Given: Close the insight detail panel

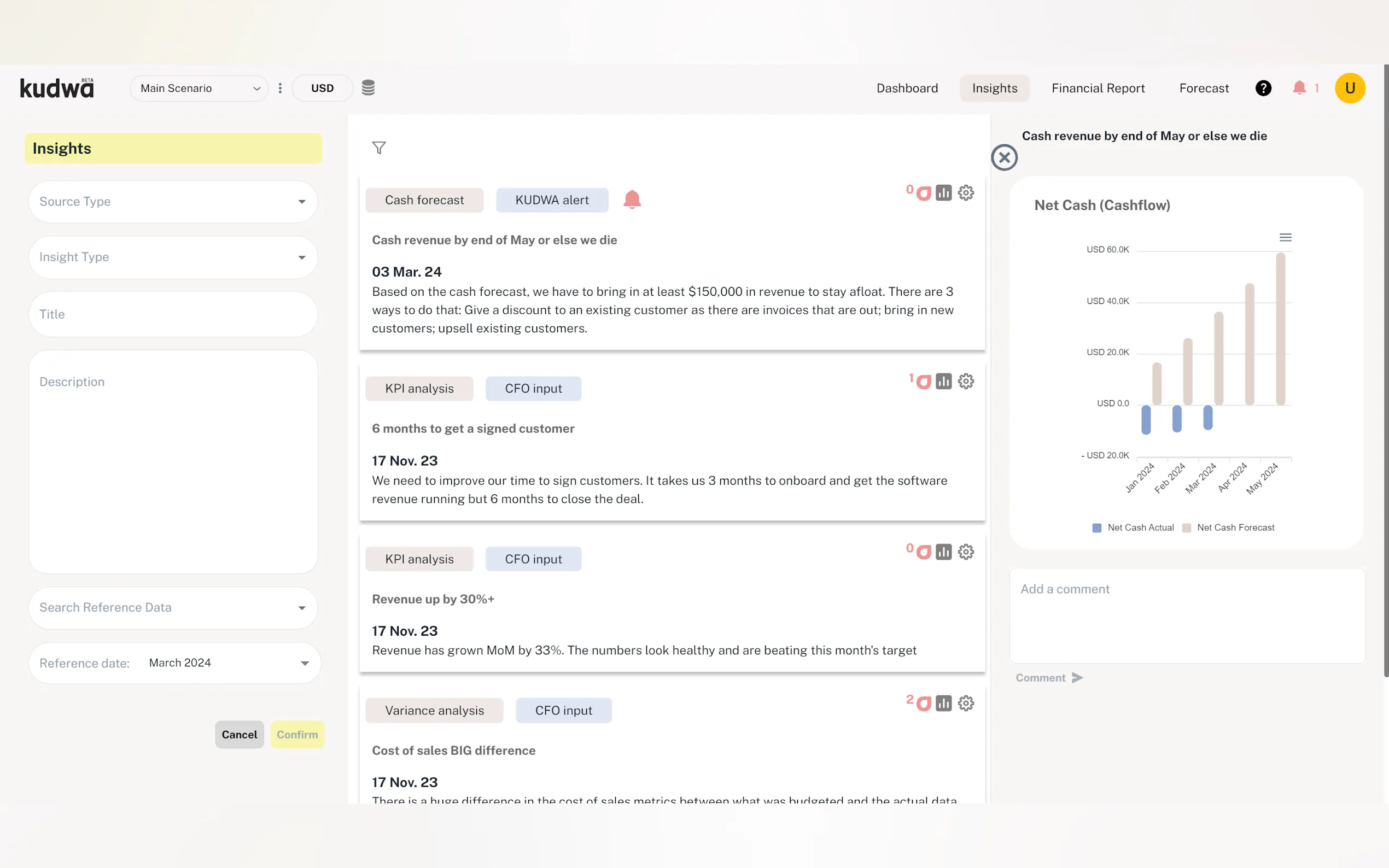Looking at the screenshot, I should (1004, 157).
